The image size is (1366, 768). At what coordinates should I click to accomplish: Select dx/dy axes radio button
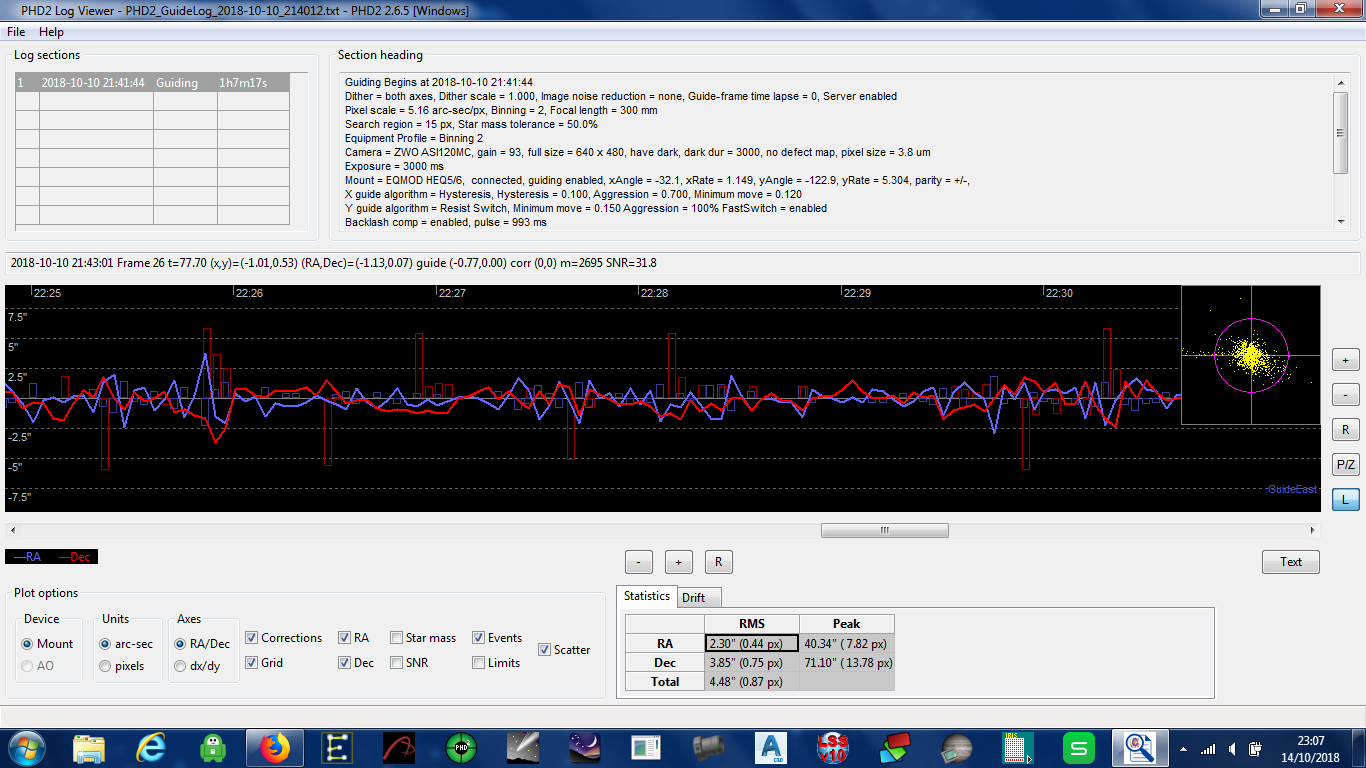pyautogui.click(x=180, y=666)
